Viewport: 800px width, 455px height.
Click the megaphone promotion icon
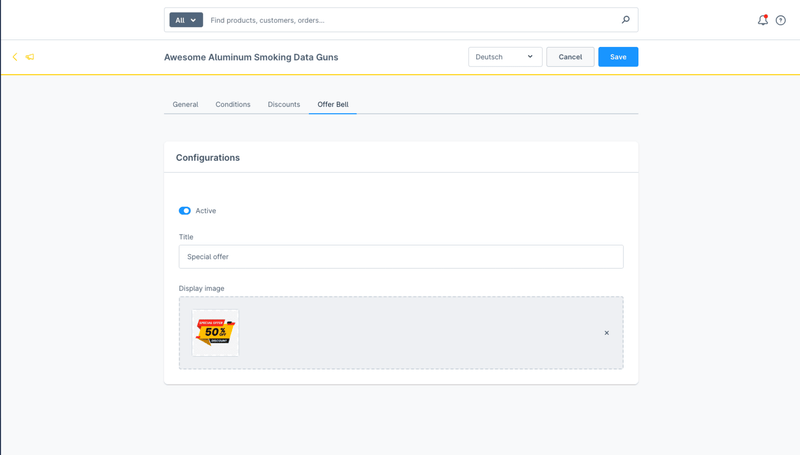coord(30,57)
